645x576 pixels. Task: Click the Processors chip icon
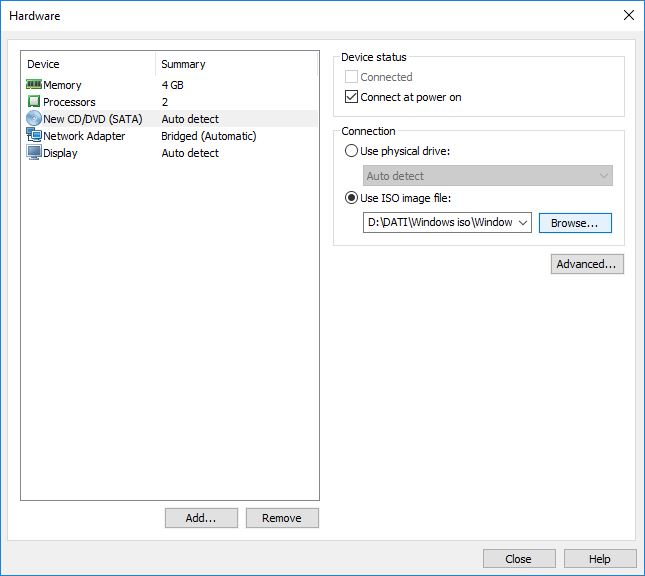coord(34,101)
